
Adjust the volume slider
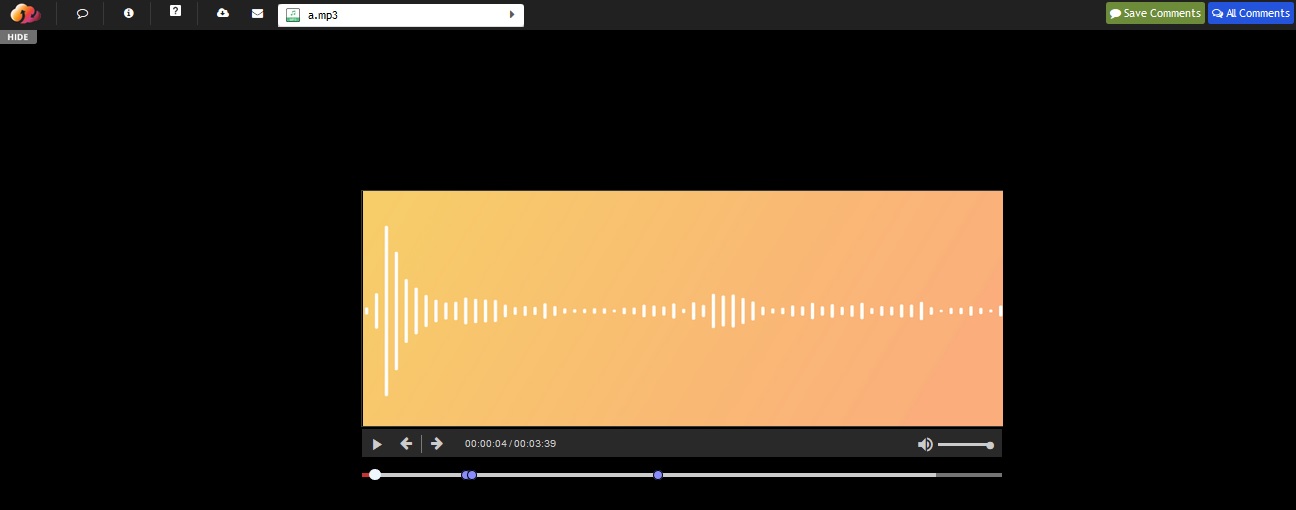coord(966,445)
